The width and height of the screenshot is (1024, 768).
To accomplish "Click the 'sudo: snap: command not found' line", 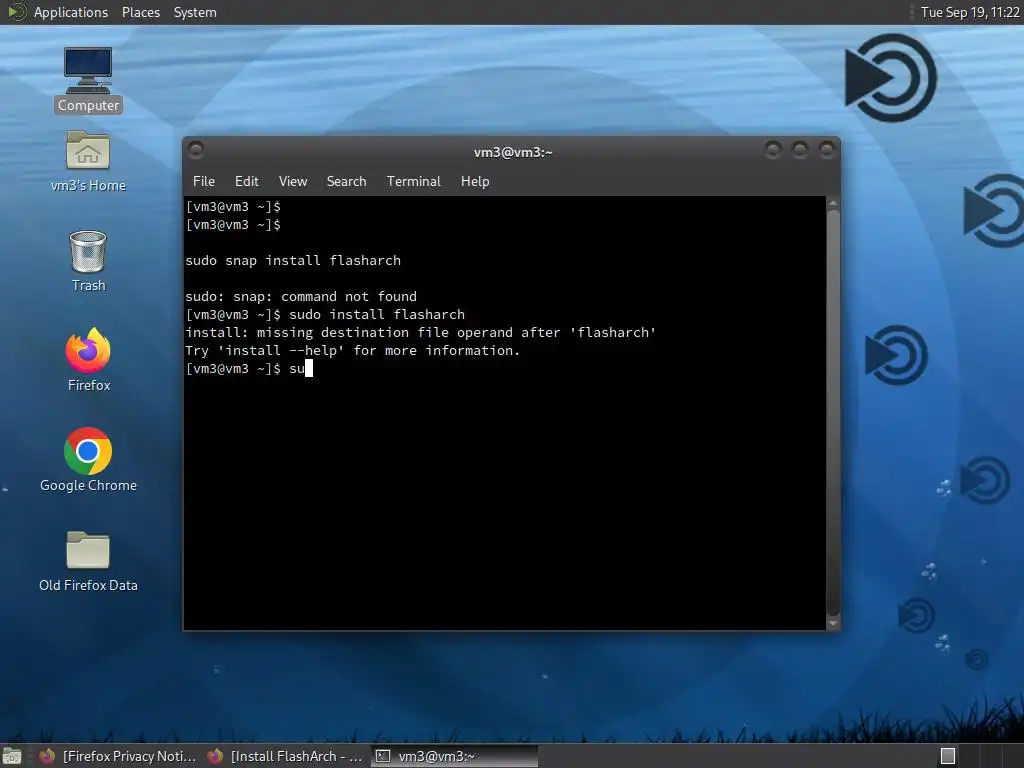I will point(300,296).
